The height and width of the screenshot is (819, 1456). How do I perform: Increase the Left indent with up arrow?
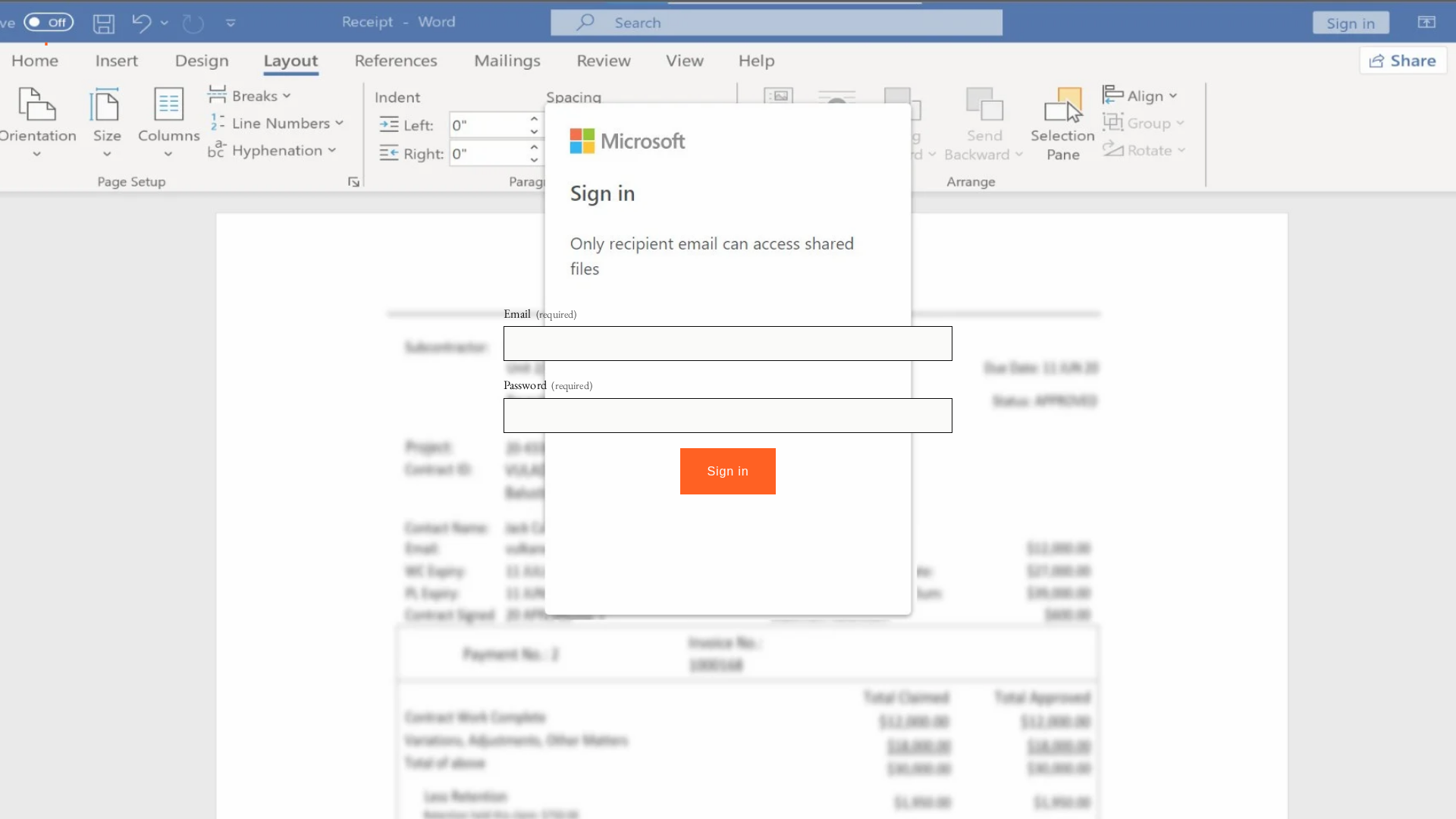(x=534, y=119)
